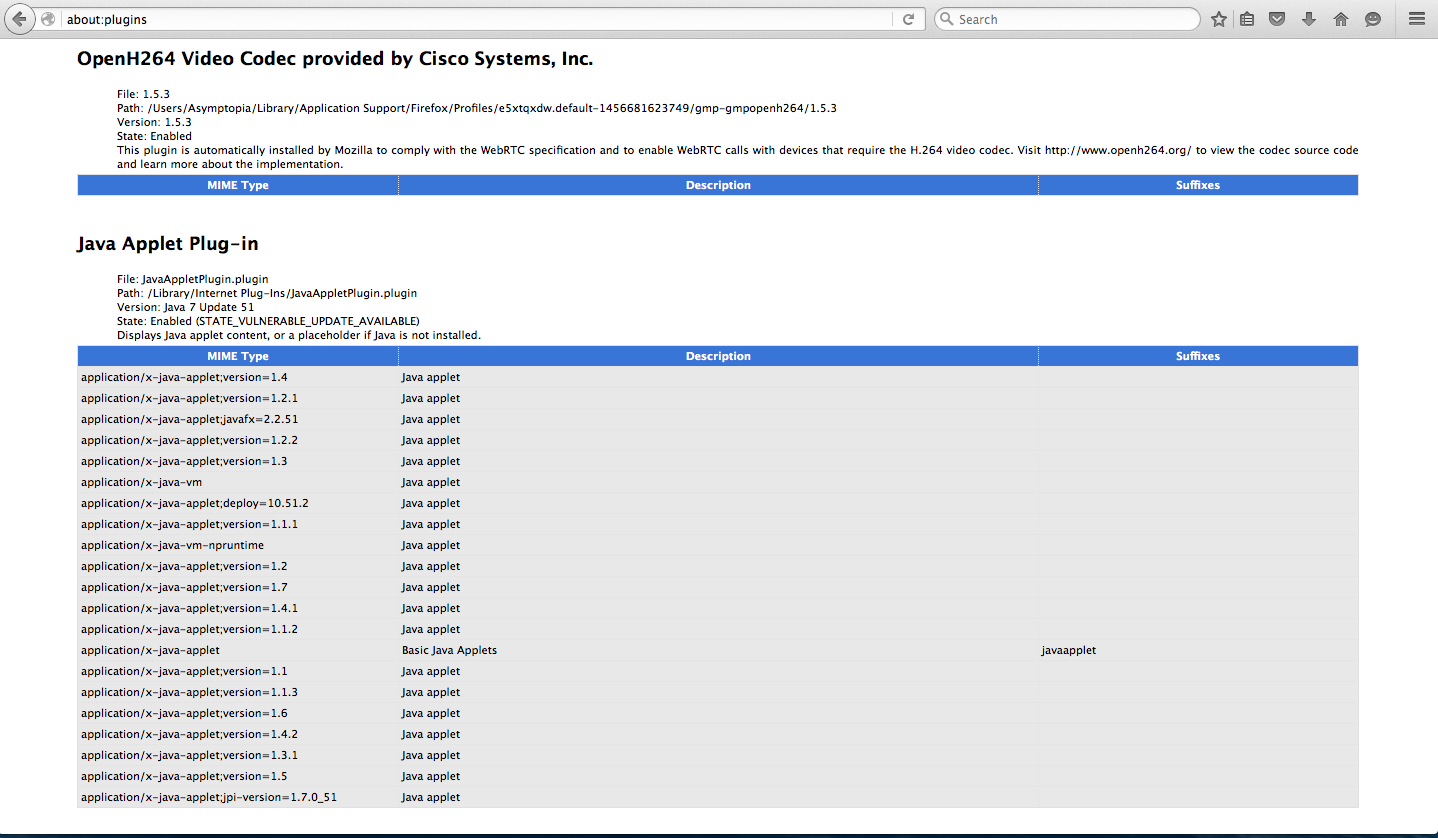
Task: Select application/x-java-applet;version=1.4.1 cell
Action: click(x=238, y=608)
